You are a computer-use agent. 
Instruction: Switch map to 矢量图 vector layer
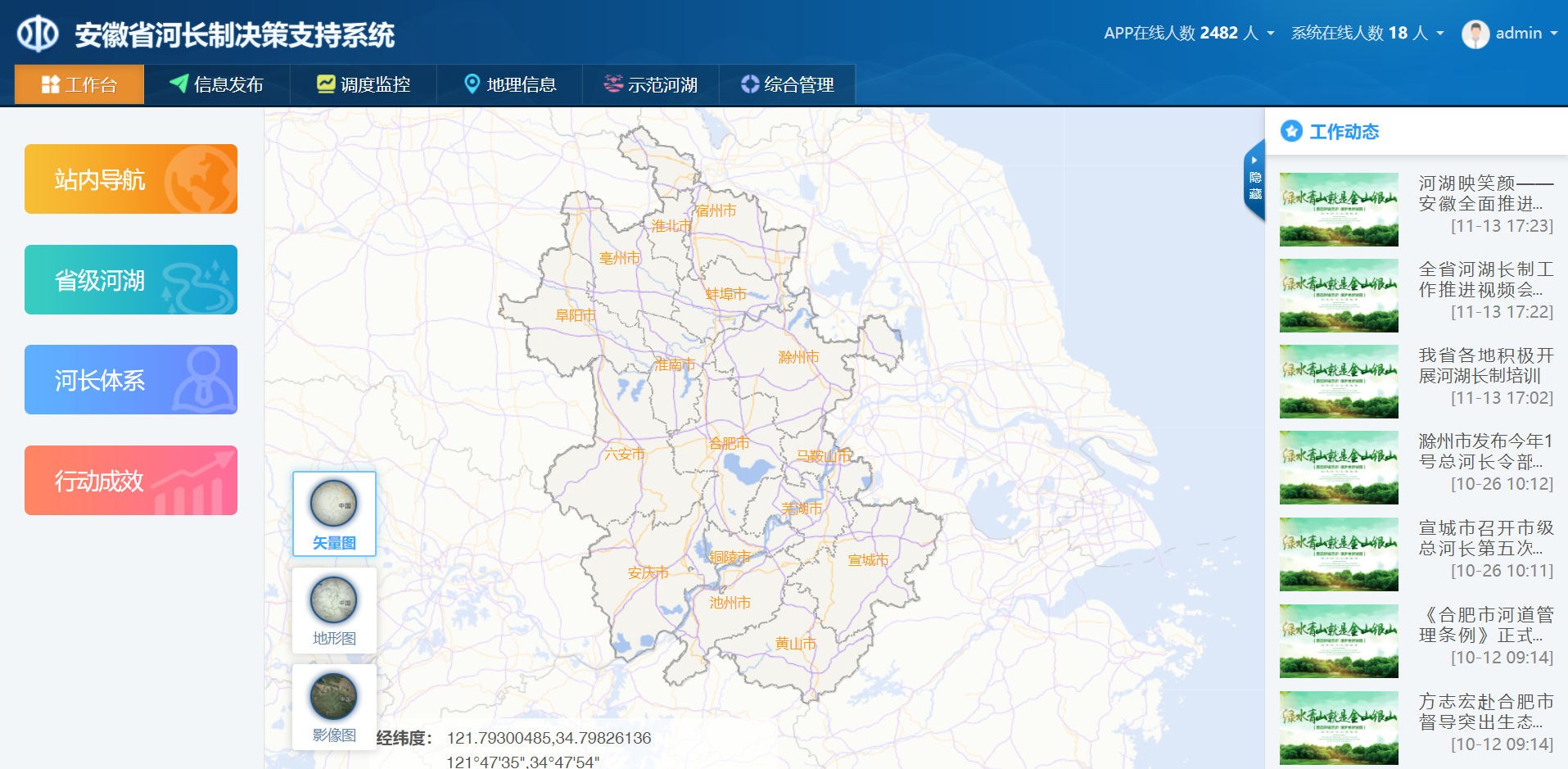(x=334, y=513)
